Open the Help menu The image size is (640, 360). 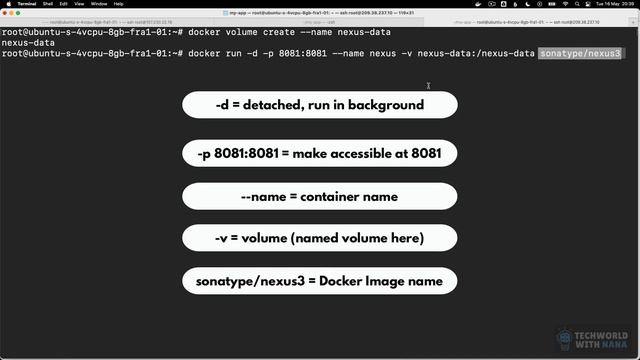pyautogui.click(x=118, y=4)
